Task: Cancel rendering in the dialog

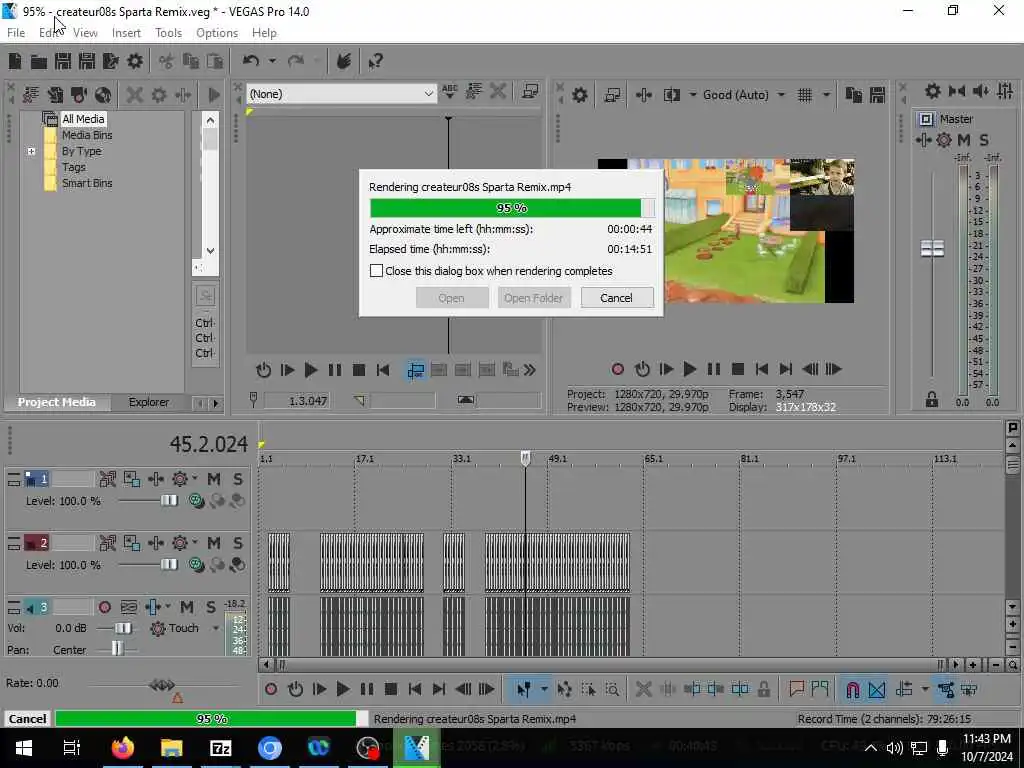Action: (616, 298)
